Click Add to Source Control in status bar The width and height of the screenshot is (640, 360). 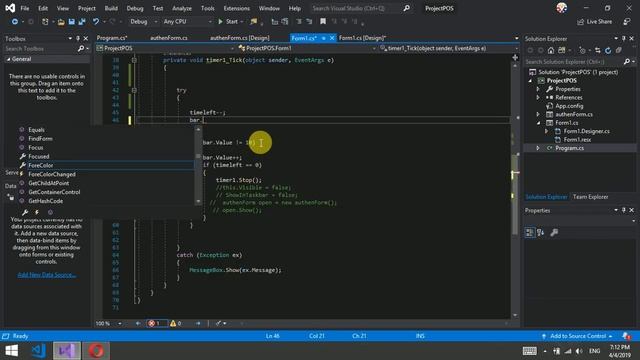[x=578, y=336]
